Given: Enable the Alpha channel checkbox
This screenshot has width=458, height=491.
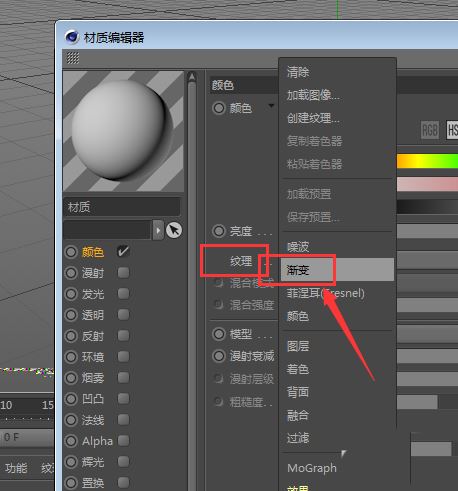Looking at the screenshot, I should click(x=123, y=441).
